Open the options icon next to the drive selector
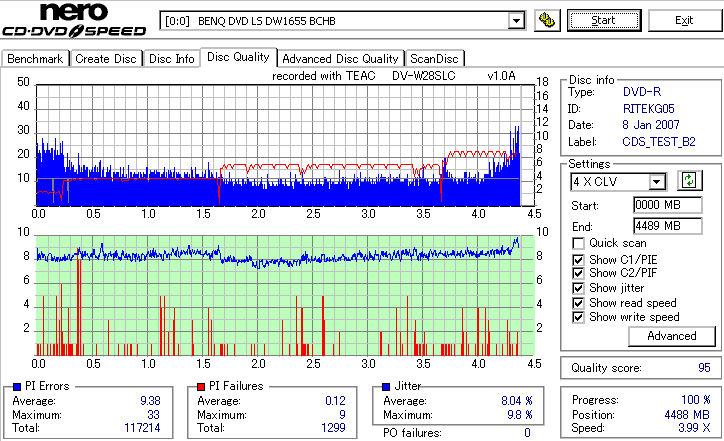This screenshot has height=441, width=724. [547, 20]
